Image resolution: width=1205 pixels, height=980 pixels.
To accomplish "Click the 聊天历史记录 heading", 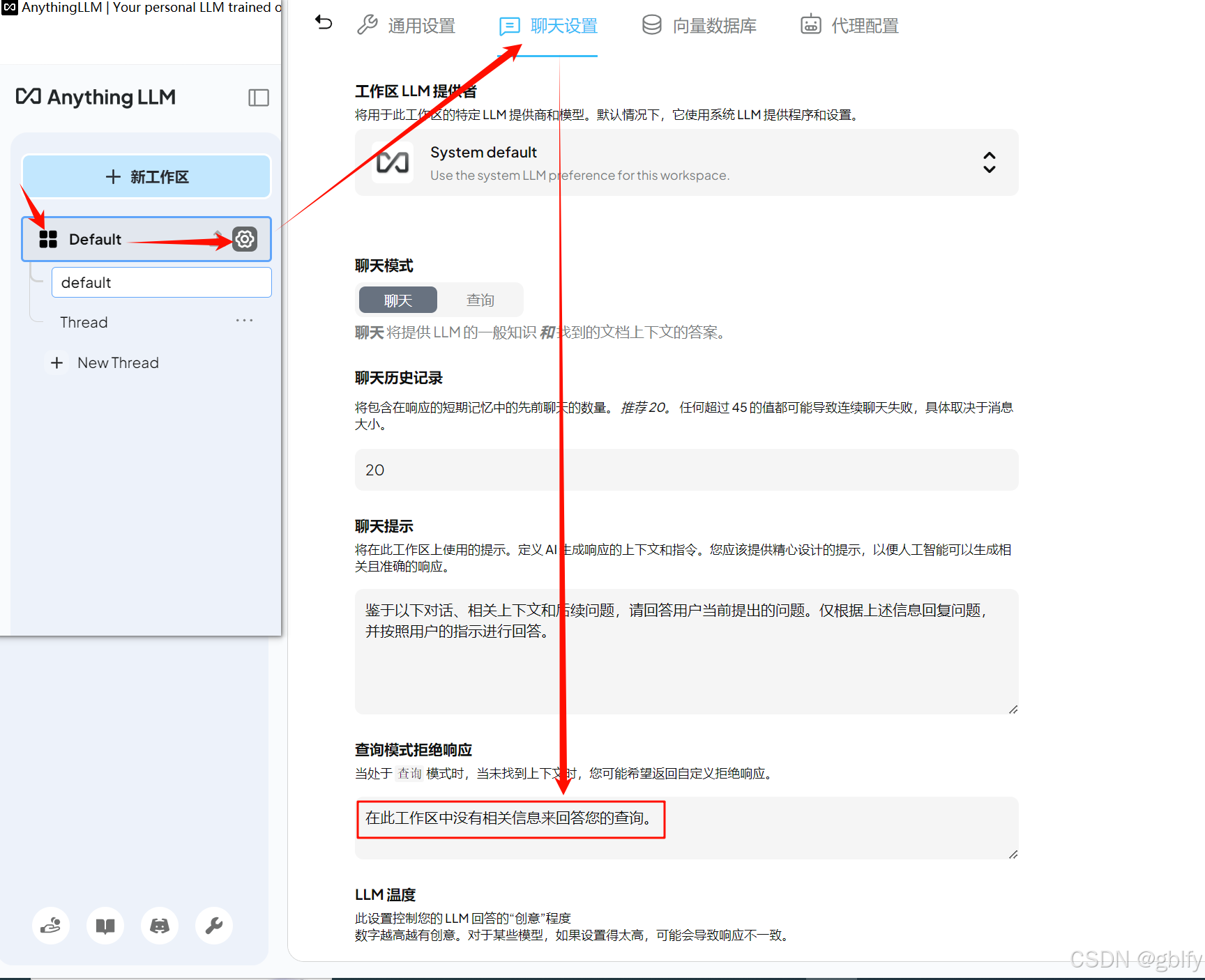I will (x=399, y=378).
